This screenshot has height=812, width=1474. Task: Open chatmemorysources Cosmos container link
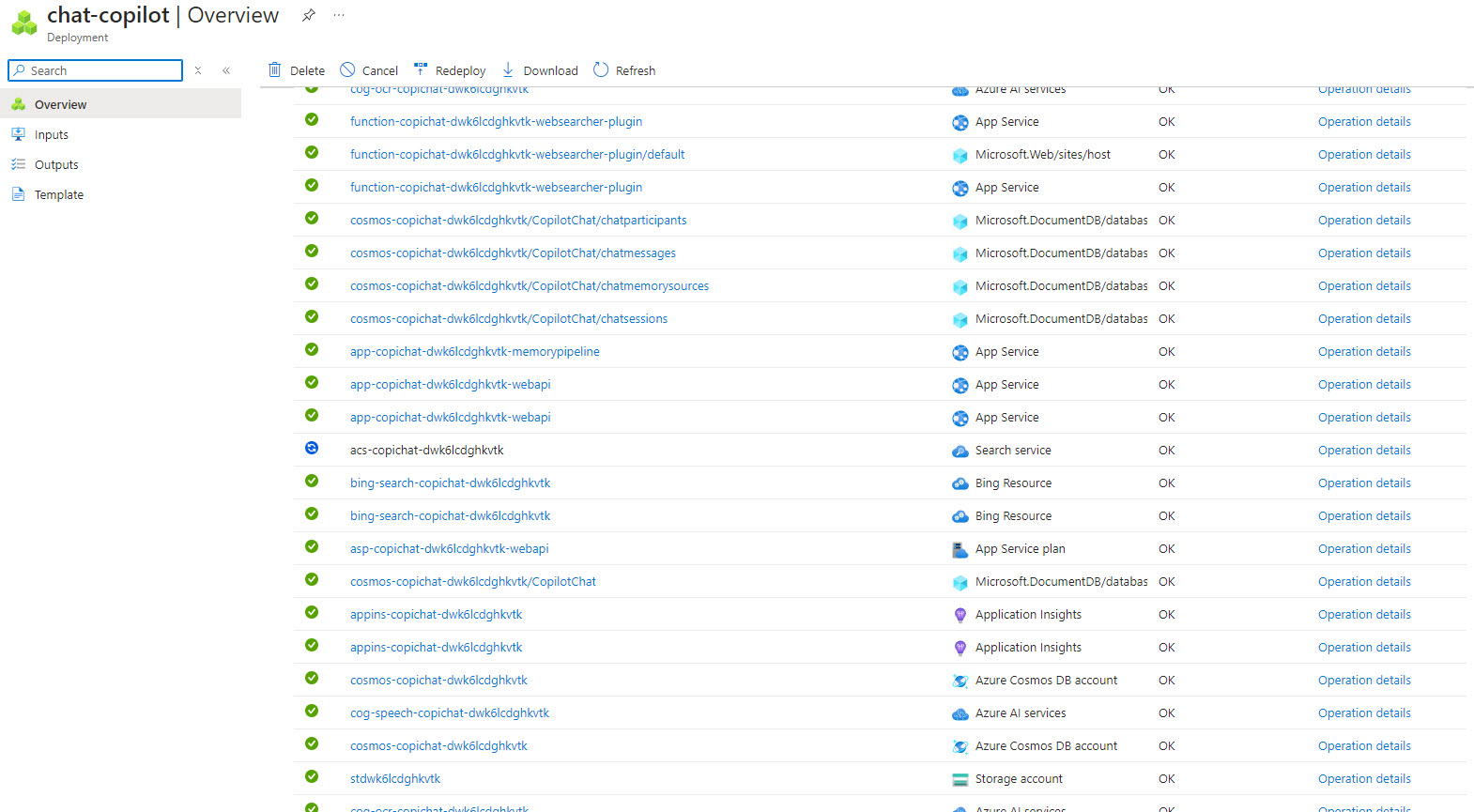pos(530,286)
